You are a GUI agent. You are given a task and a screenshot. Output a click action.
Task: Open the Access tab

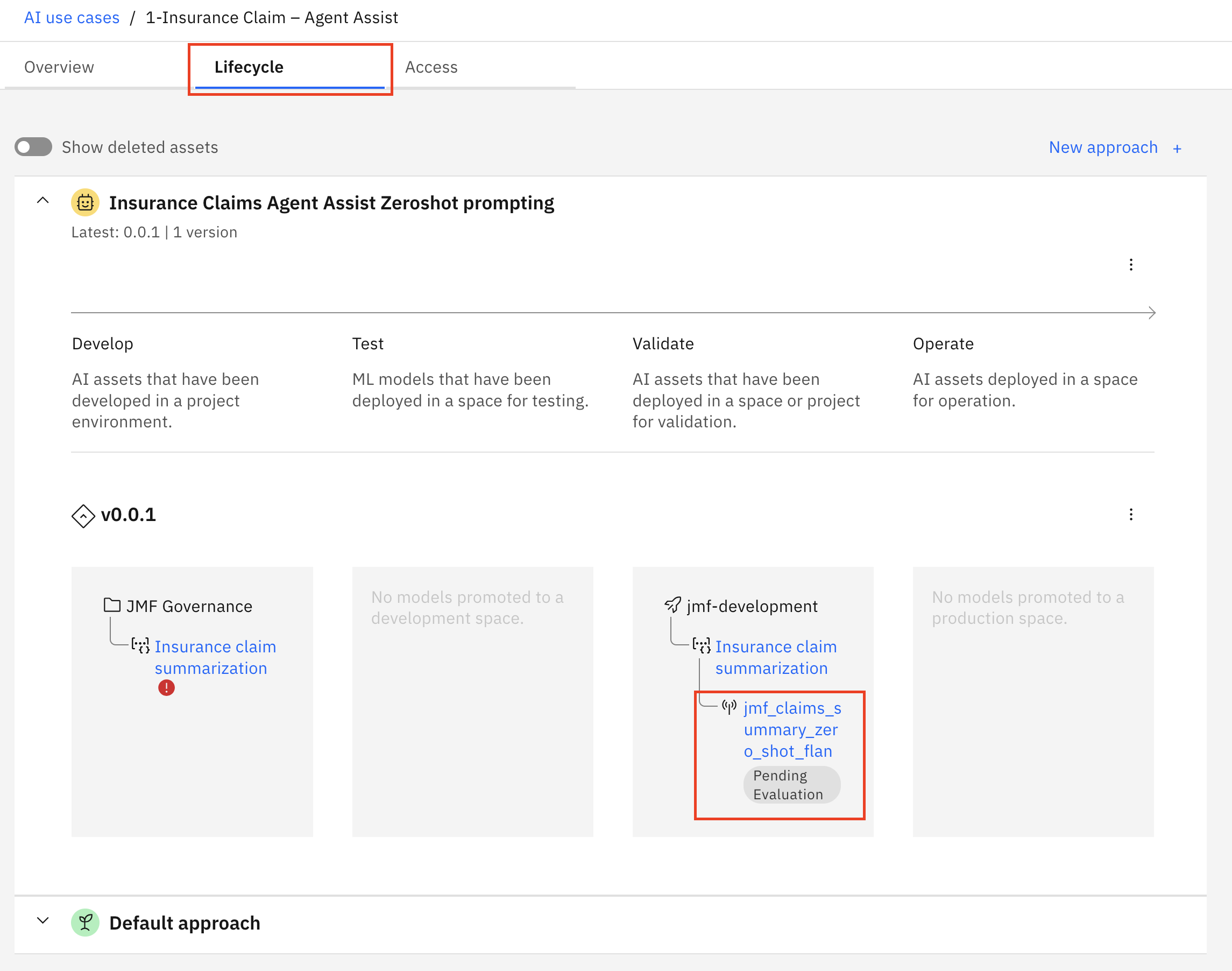point(431,67)
